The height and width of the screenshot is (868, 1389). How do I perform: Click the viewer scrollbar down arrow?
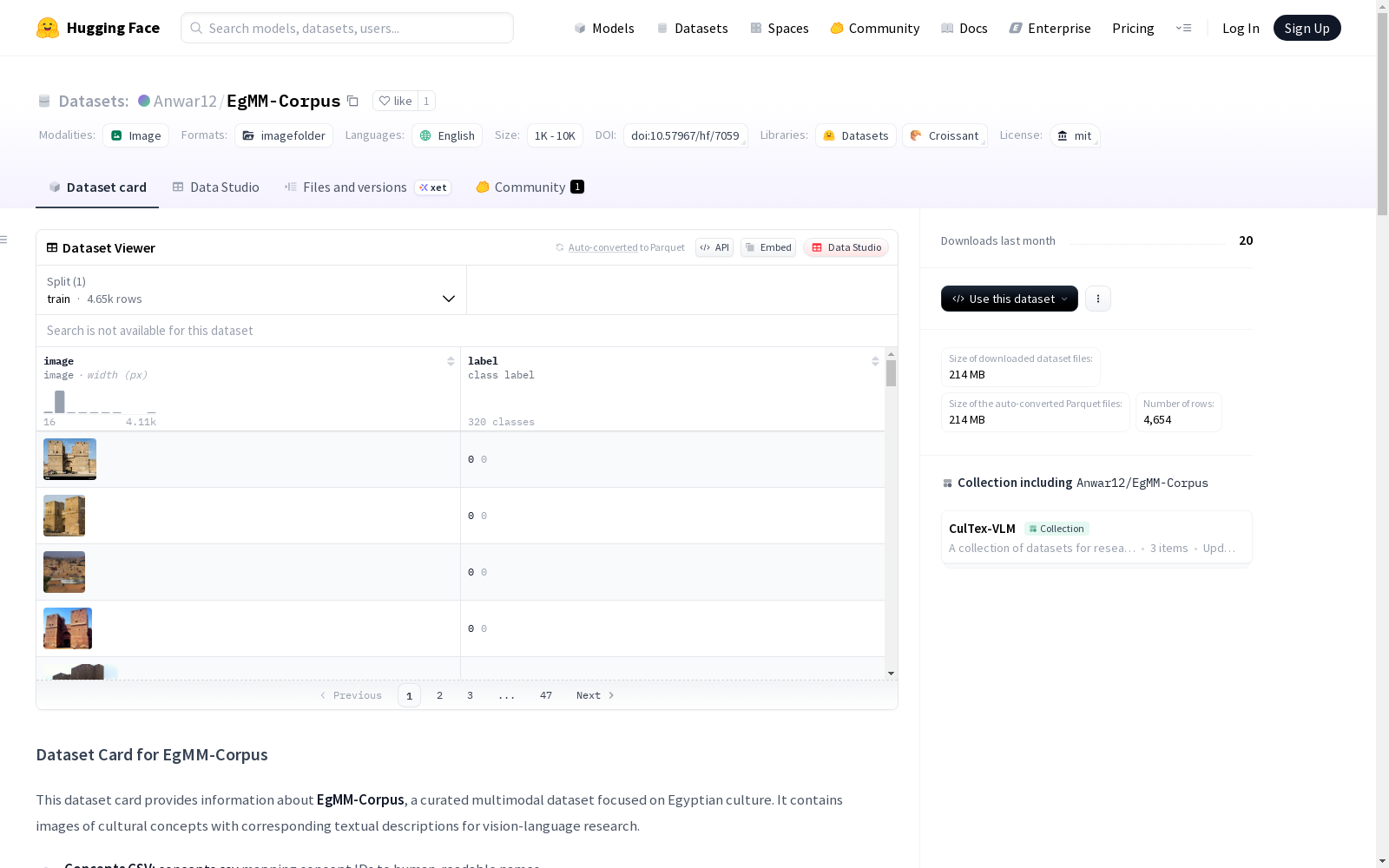point(891,674)
